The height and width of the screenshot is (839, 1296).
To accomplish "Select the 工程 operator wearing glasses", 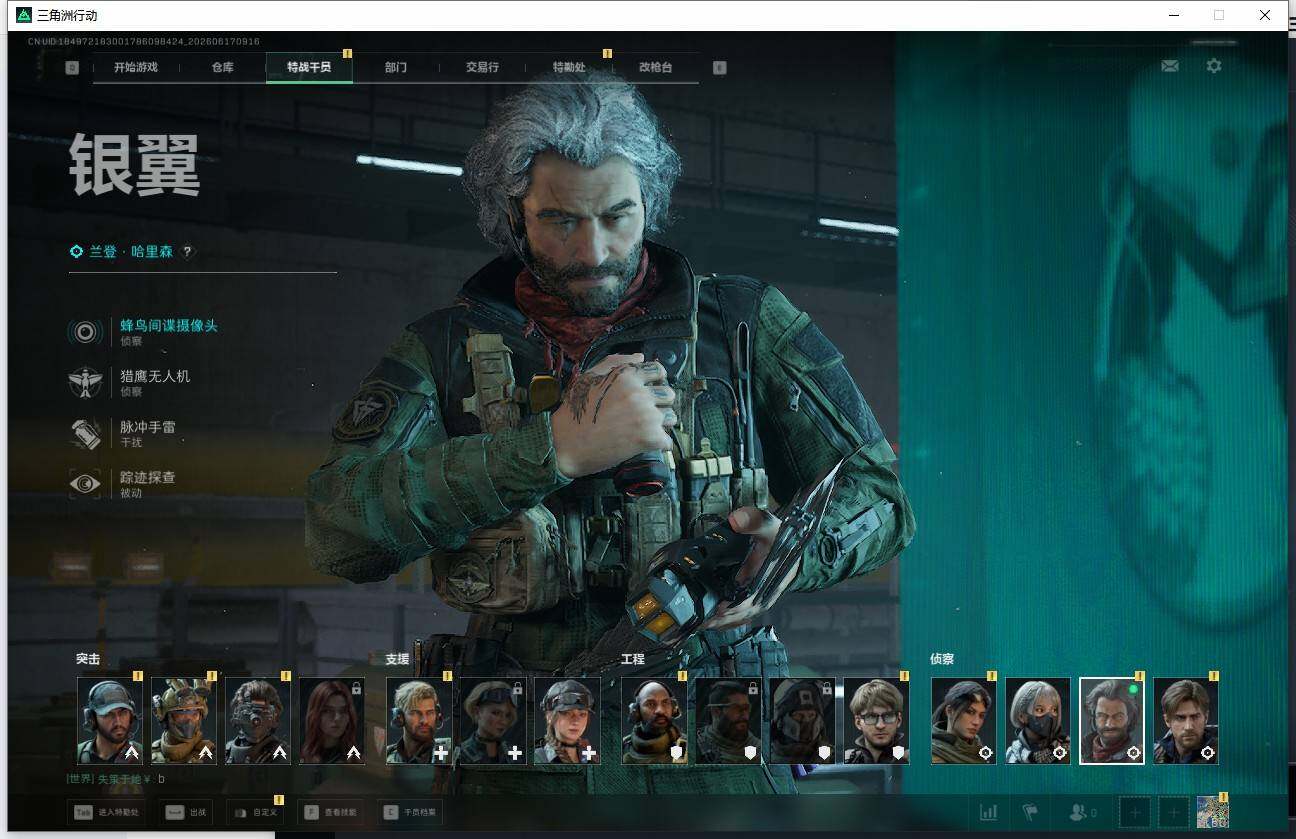I will 876,721.
